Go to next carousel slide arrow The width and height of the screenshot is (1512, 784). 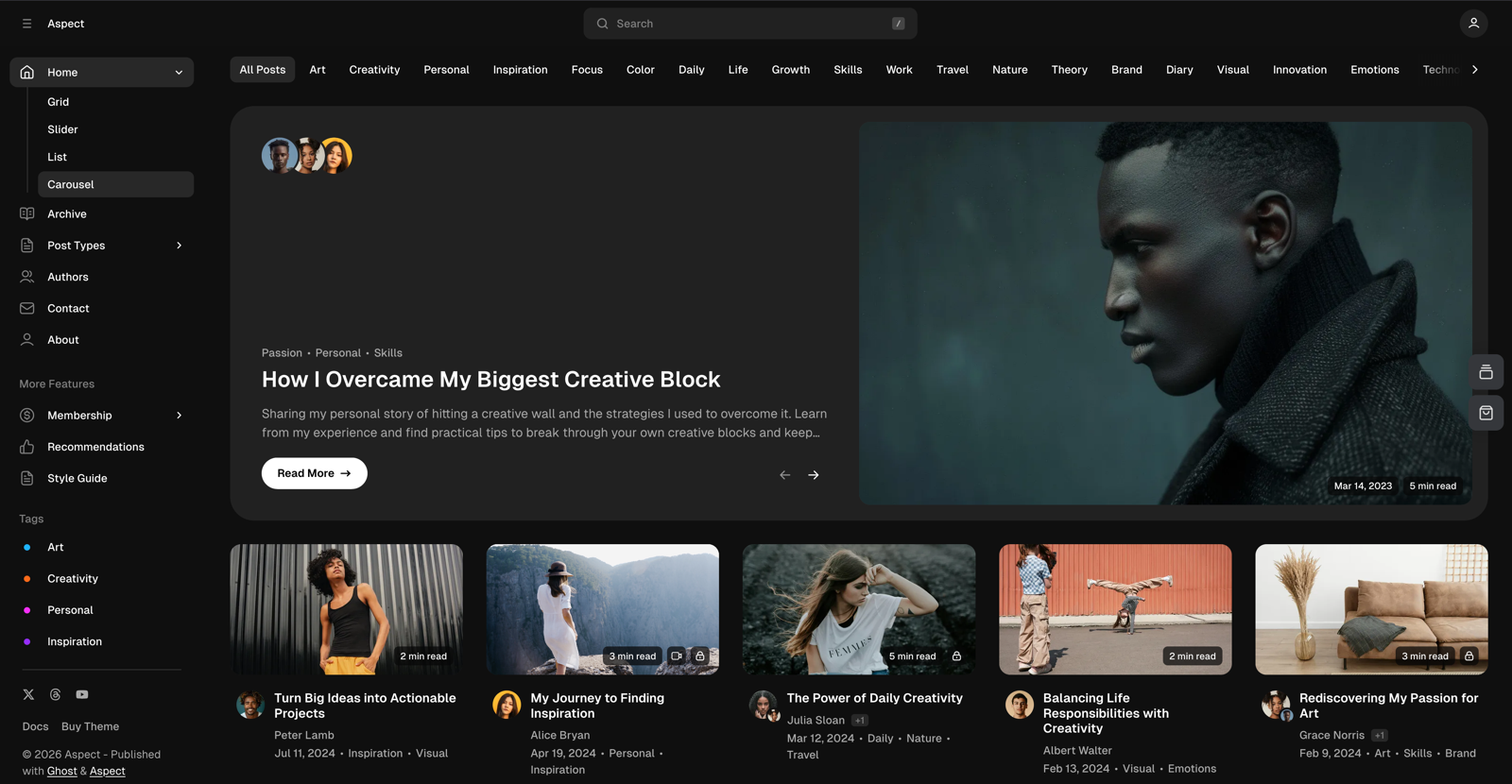coord(814,475)
